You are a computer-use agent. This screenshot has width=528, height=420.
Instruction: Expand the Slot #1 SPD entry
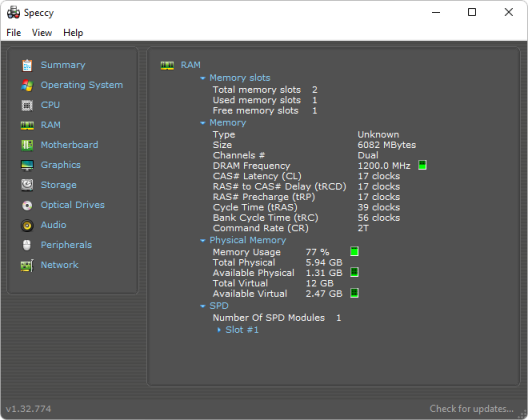tap(219, 330)
